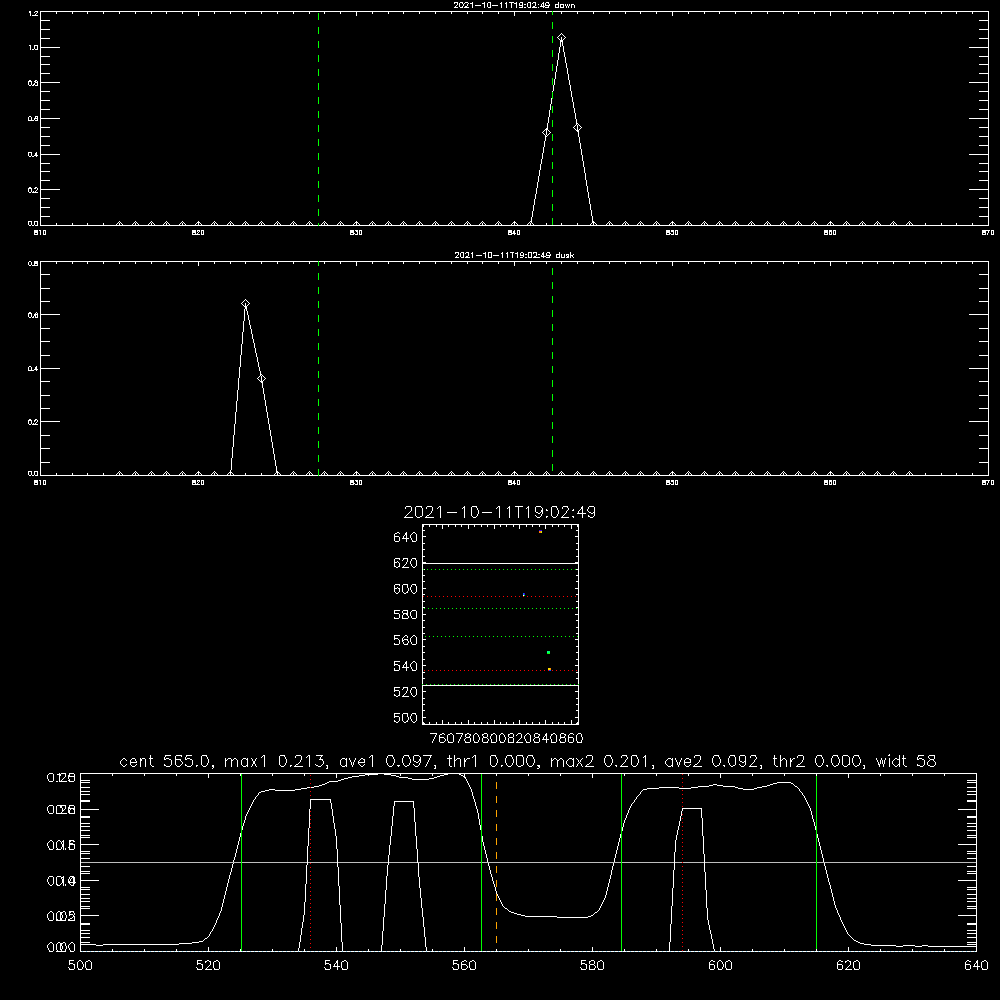Click the orange dot near 540 in middle plot
The image size is (1000, 1000).
549,669
